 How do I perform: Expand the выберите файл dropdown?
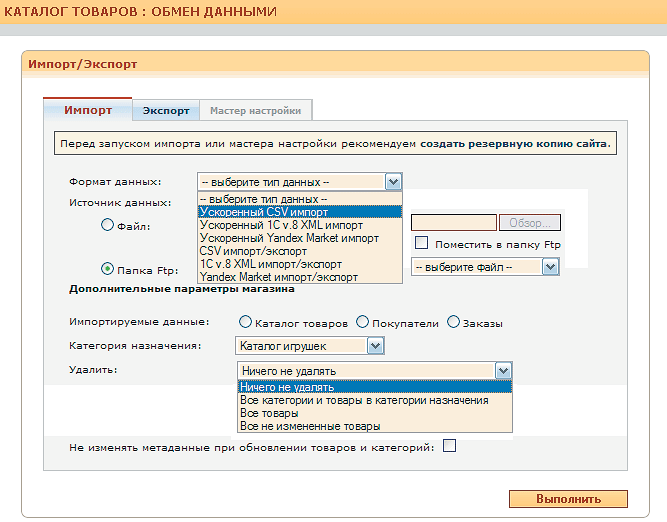(x=550, y=267)
